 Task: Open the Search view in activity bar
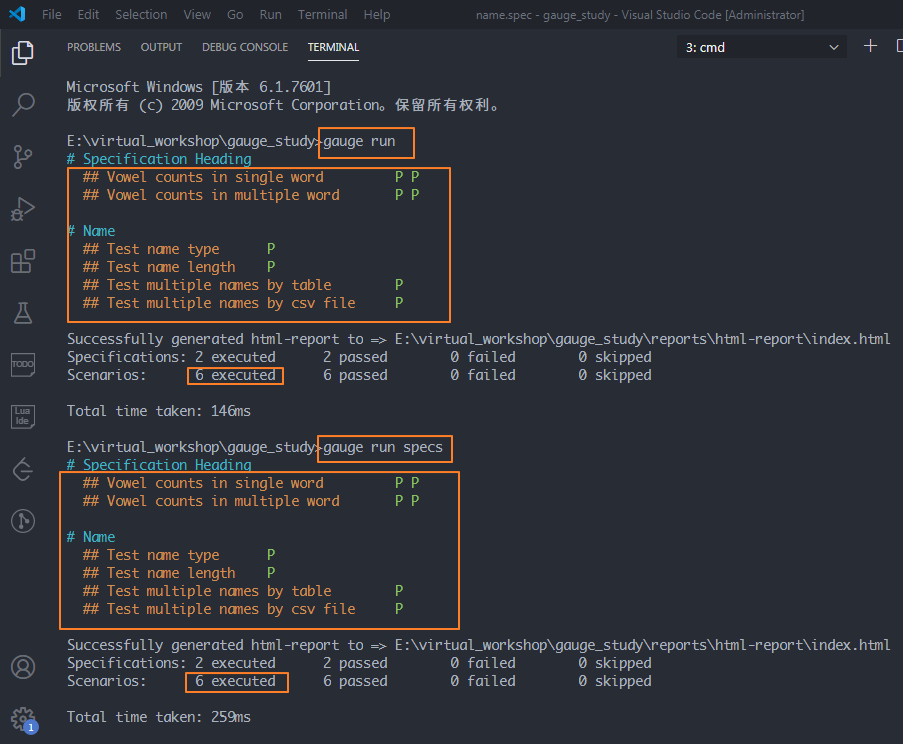pyautogui.click(x=22, y=105)
